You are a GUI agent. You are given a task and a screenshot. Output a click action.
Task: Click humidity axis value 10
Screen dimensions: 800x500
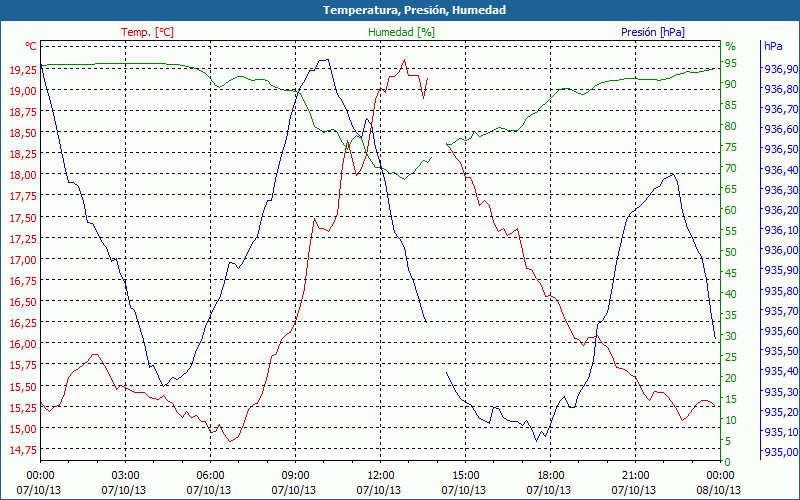click(x=731, y=420)
